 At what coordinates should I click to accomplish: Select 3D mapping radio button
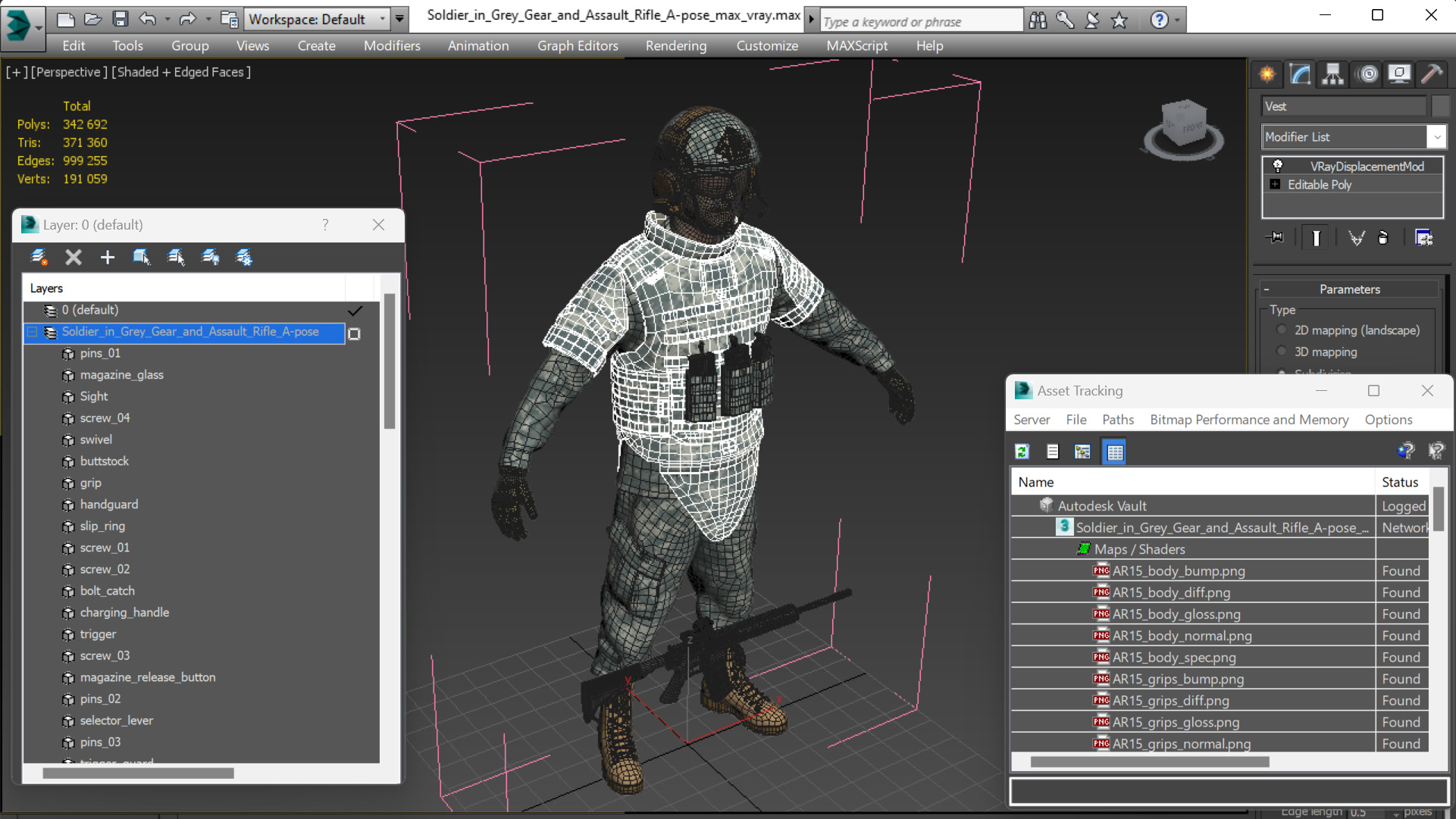[x=1282, y=352]
